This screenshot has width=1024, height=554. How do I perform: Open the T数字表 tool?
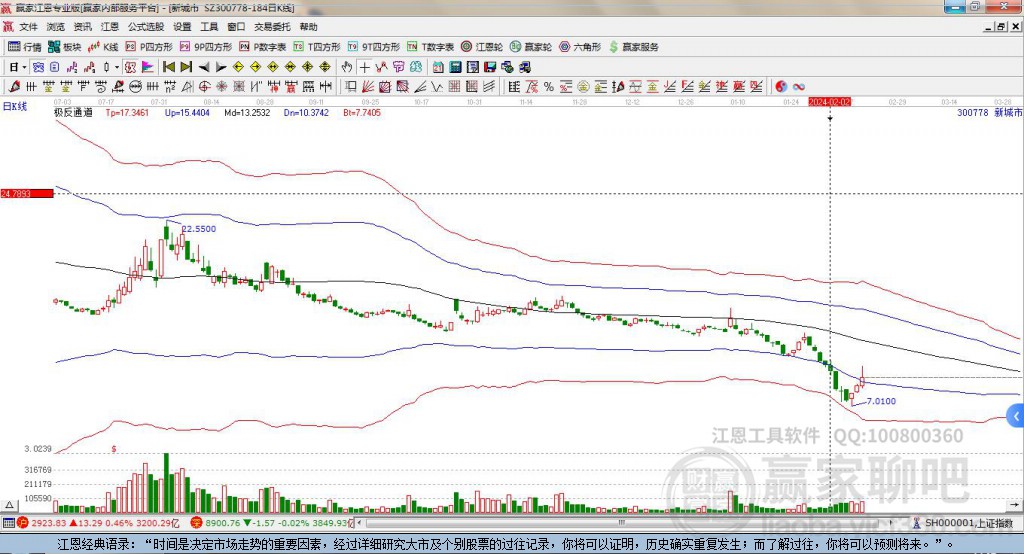point(430,47)
